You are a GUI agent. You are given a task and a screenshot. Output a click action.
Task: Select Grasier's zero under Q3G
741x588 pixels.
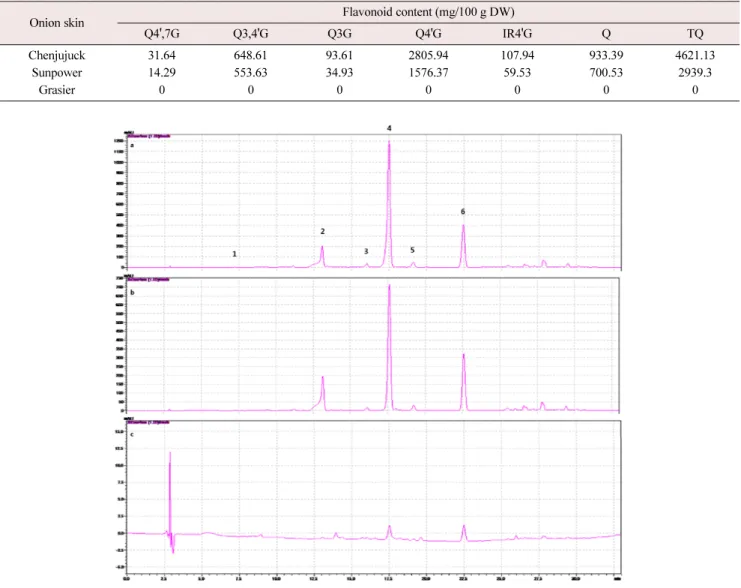point(339,90)
